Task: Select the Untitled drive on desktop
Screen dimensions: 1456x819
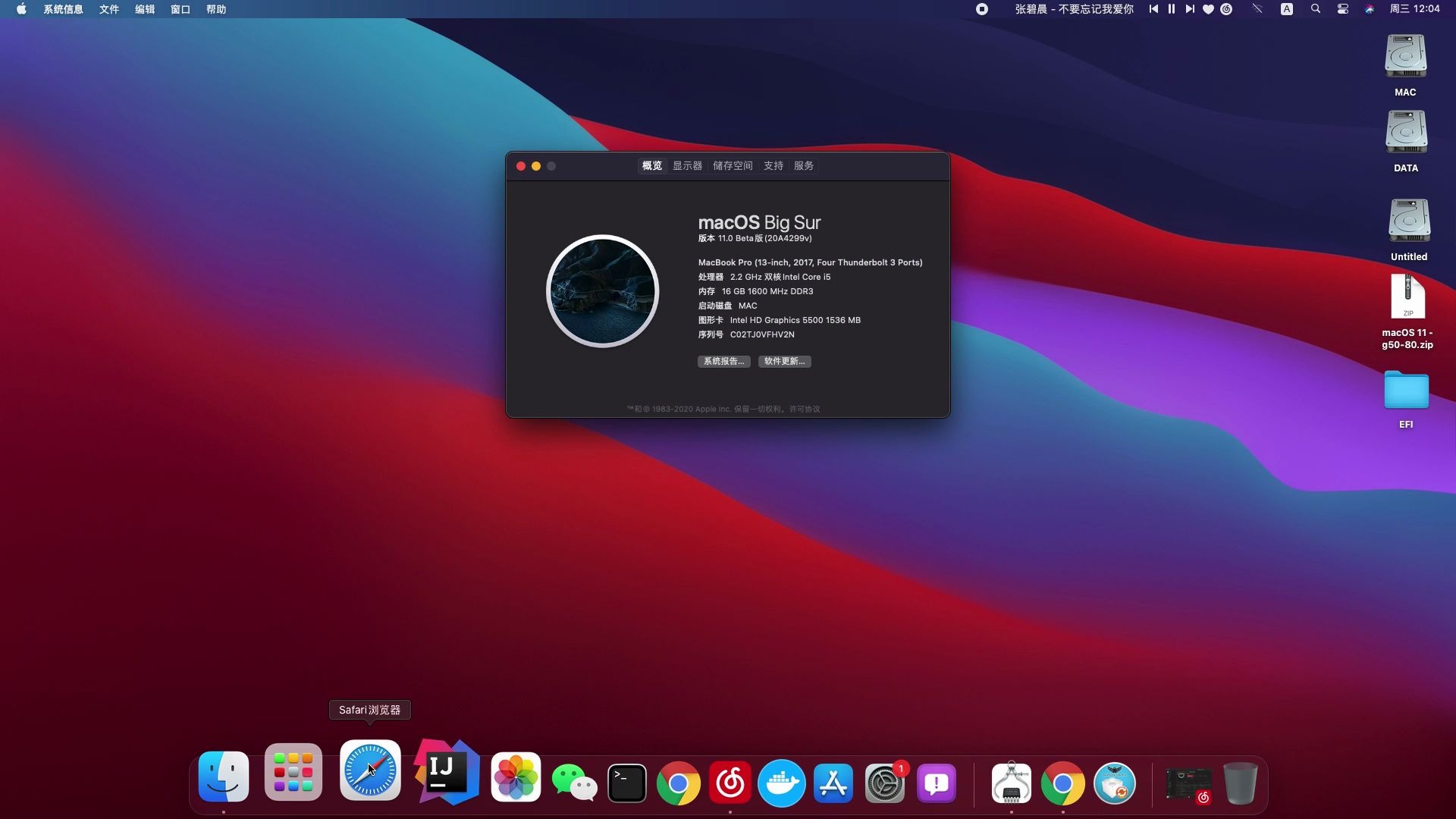Action: 1409,220
